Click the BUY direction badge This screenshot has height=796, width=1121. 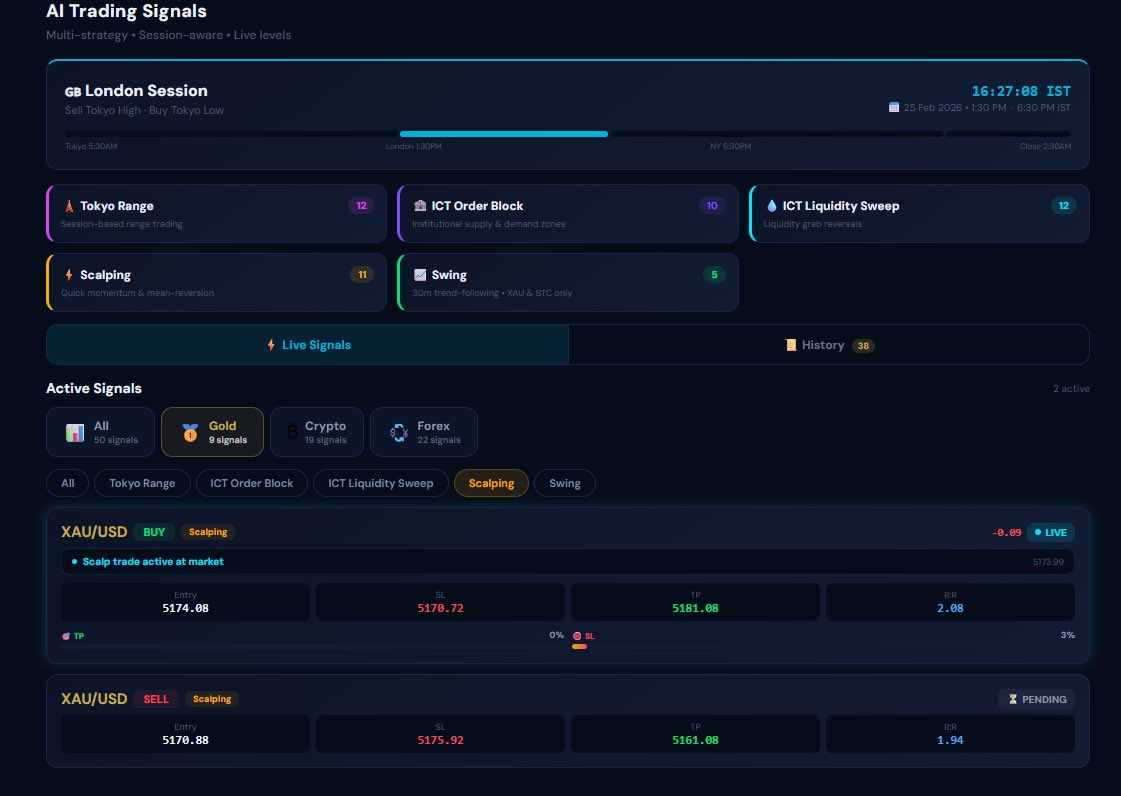[x=154, y=532]
